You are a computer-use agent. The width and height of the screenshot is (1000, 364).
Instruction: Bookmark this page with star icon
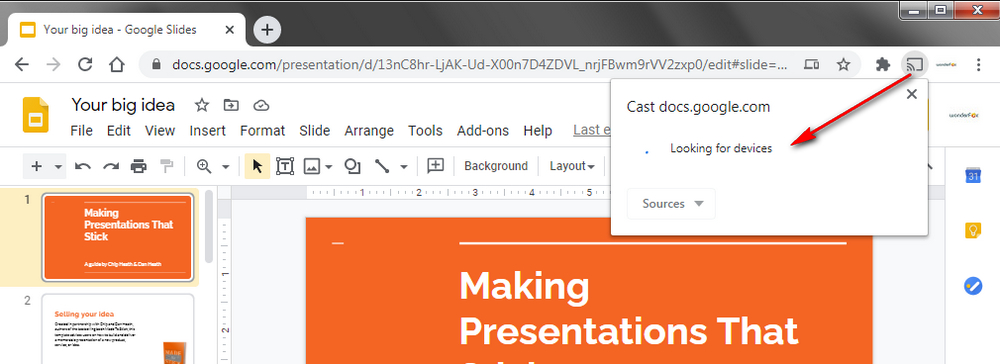point(844,64)
